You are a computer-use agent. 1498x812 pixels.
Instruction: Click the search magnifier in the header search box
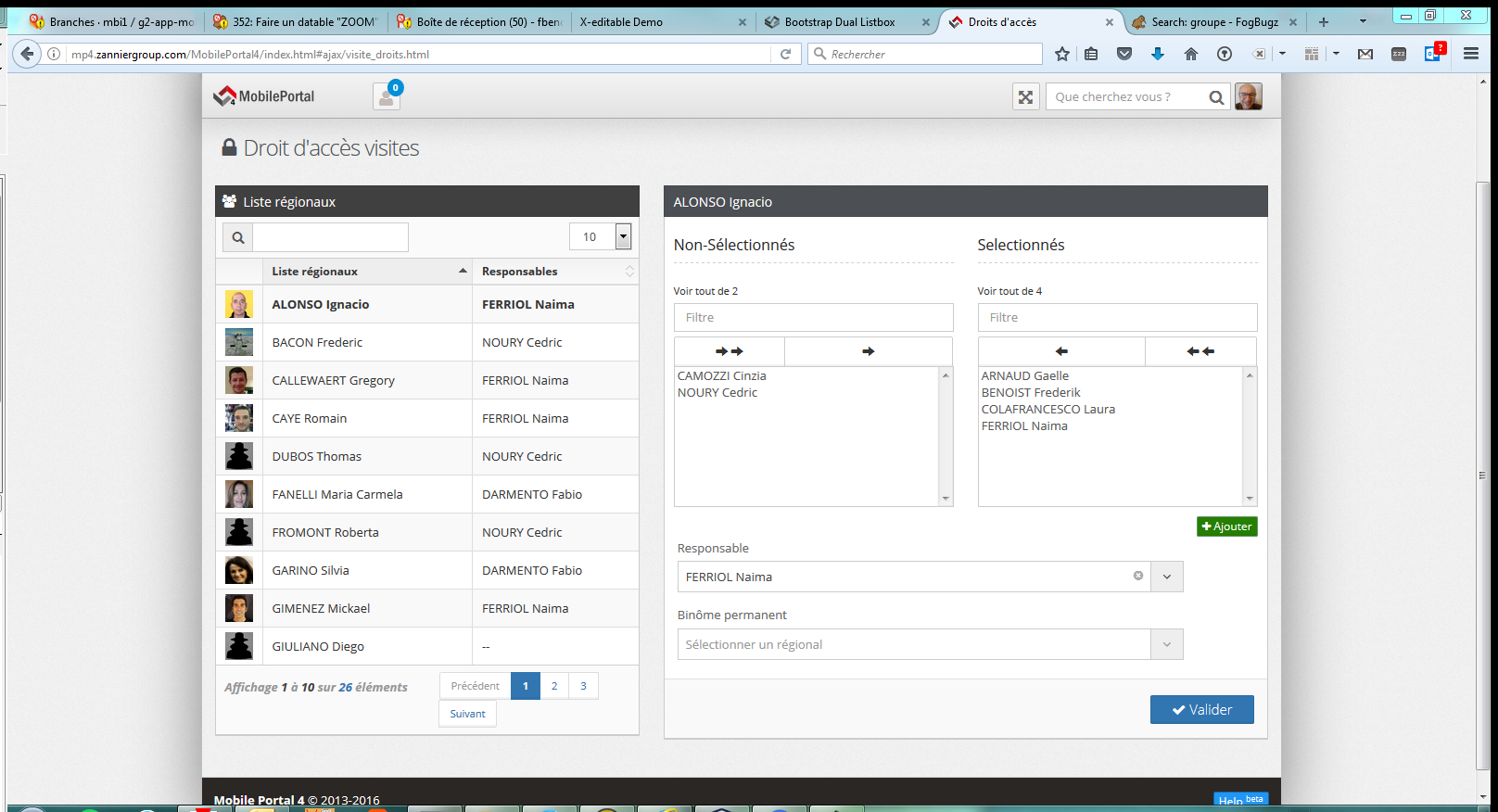coord(1216,97)
